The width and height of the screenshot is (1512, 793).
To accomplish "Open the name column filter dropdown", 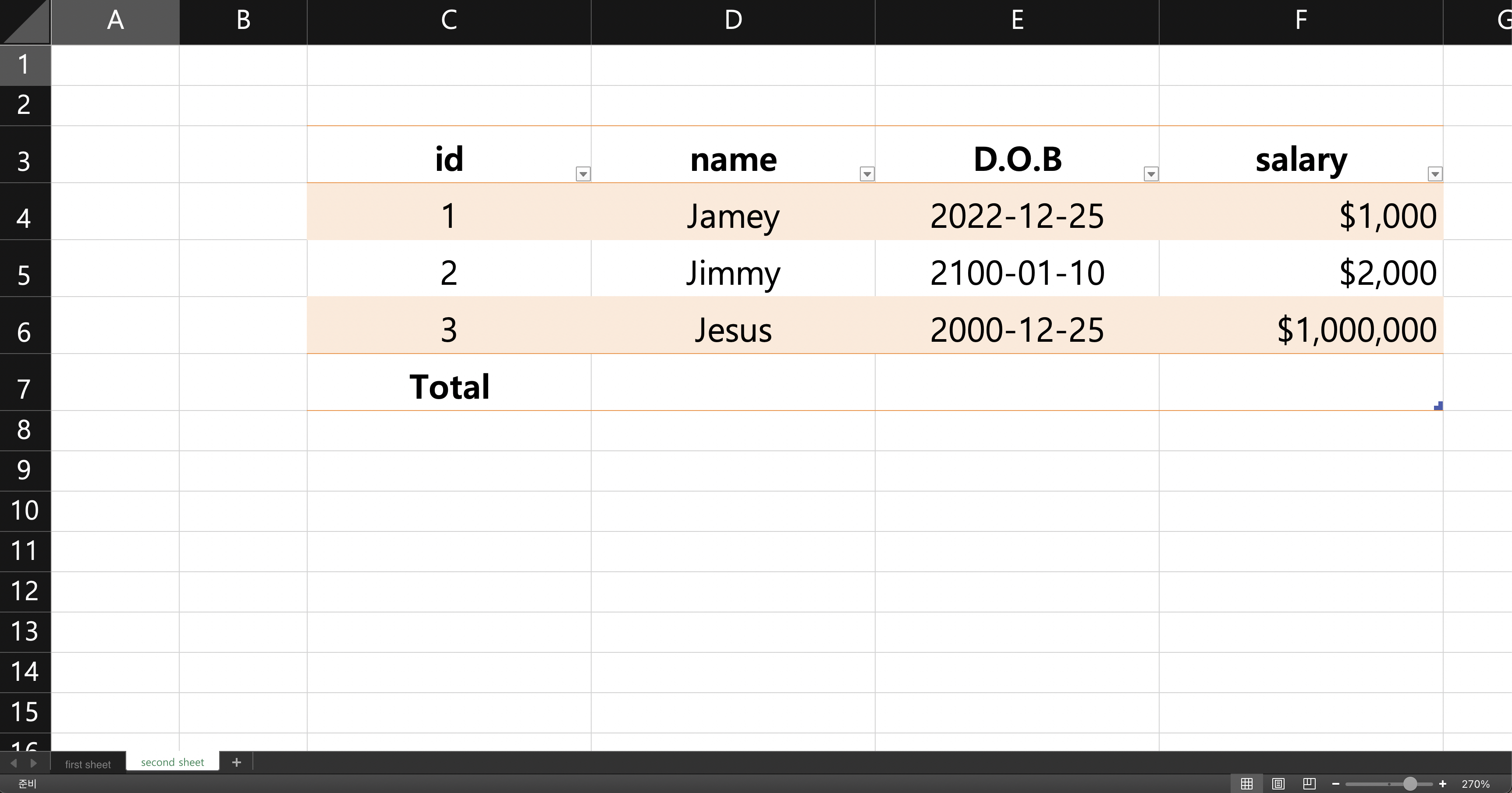I will (867, 174).
